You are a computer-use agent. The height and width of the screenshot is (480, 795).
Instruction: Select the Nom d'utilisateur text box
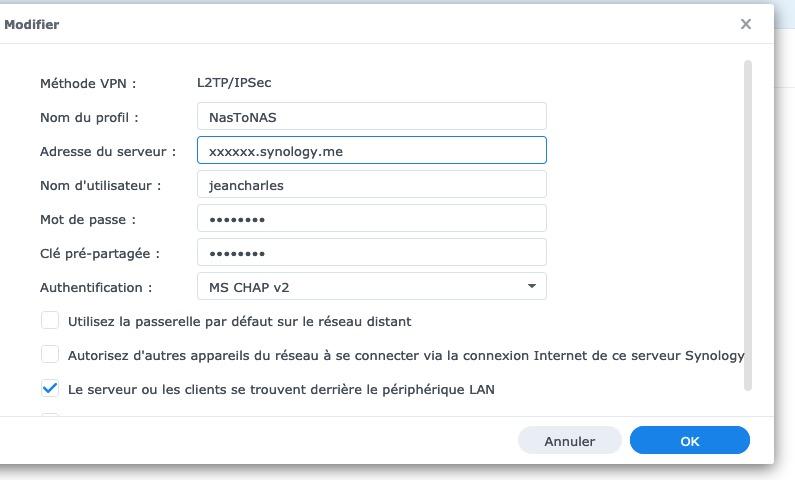[x=371, y=184]
